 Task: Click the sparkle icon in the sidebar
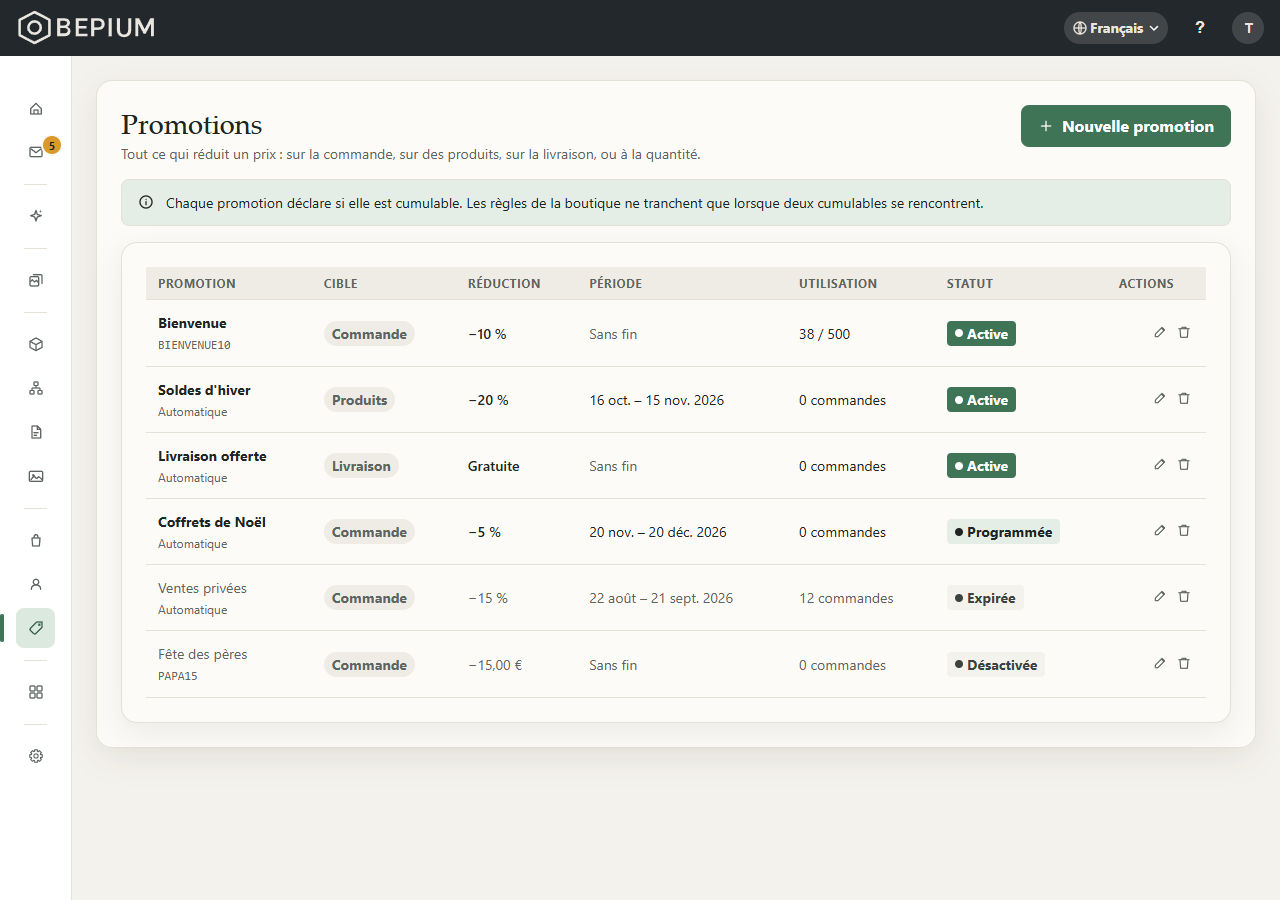(x=36, y=216)
